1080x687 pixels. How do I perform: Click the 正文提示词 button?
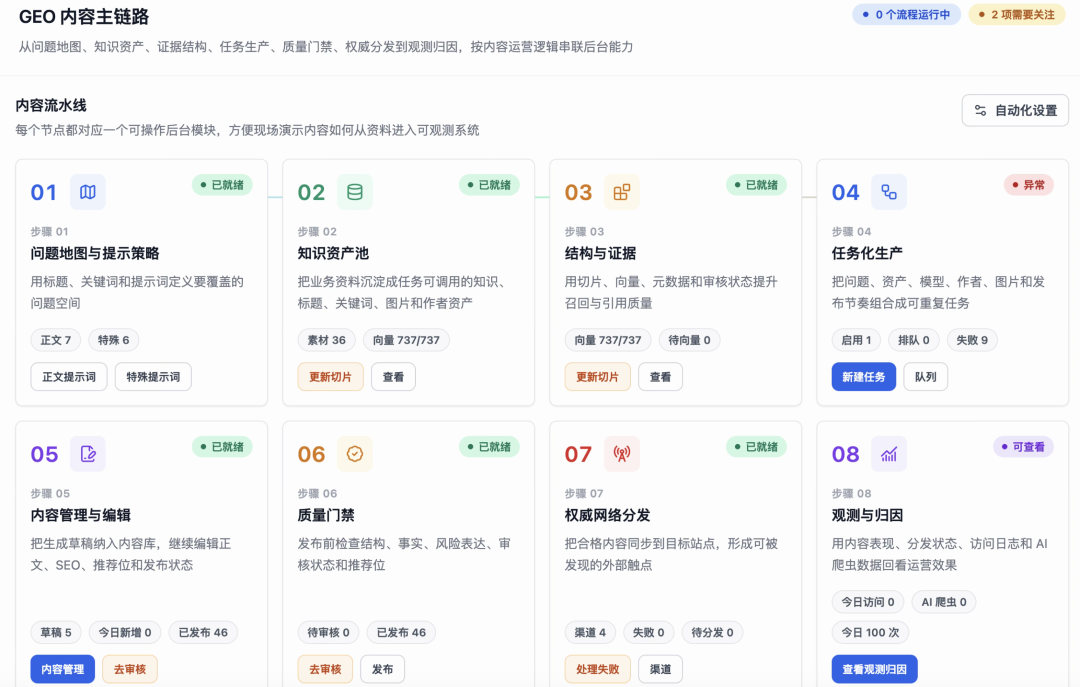pos(69,377)
